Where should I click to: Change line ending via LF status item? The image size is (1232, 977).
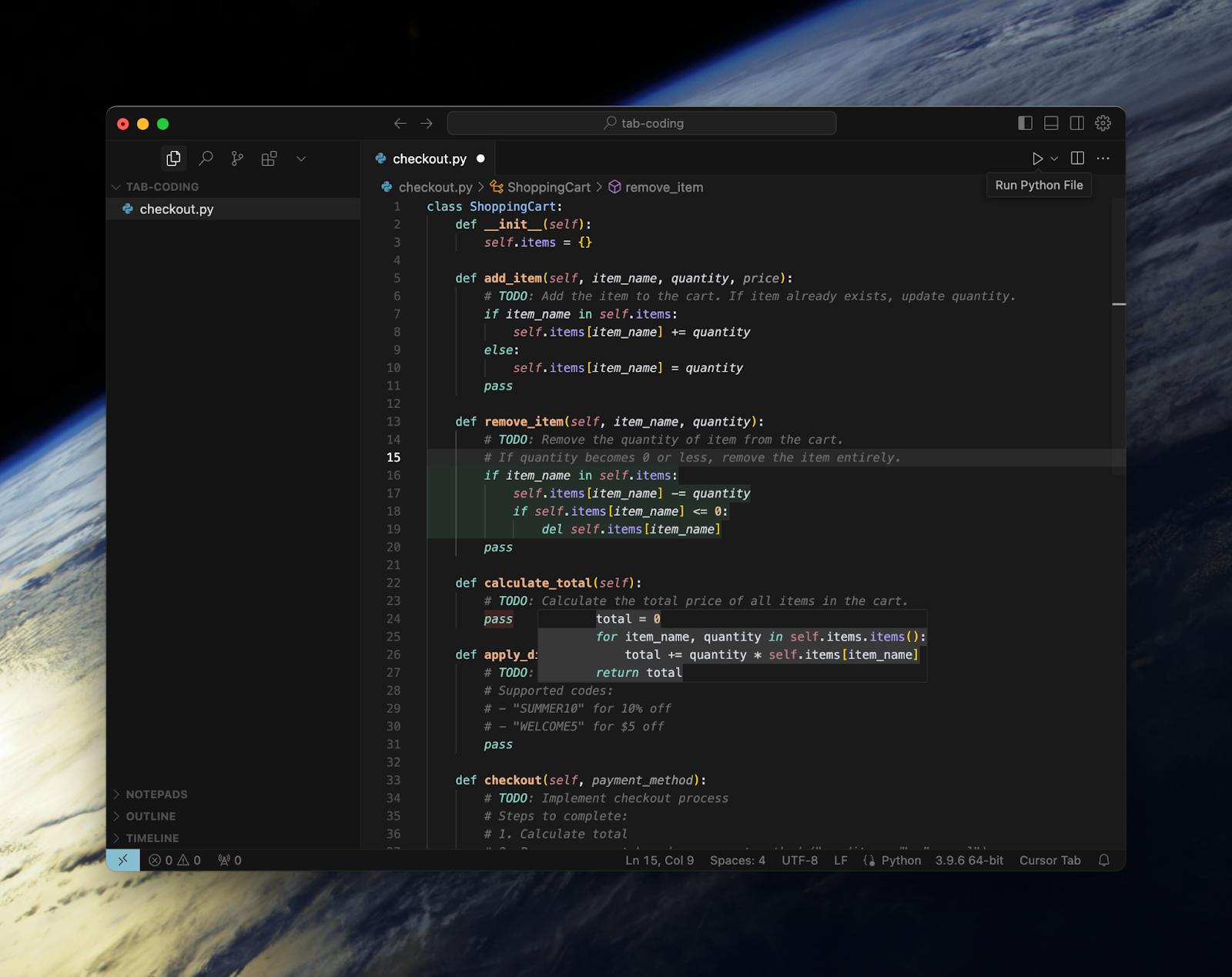click(x=841, y=861)
